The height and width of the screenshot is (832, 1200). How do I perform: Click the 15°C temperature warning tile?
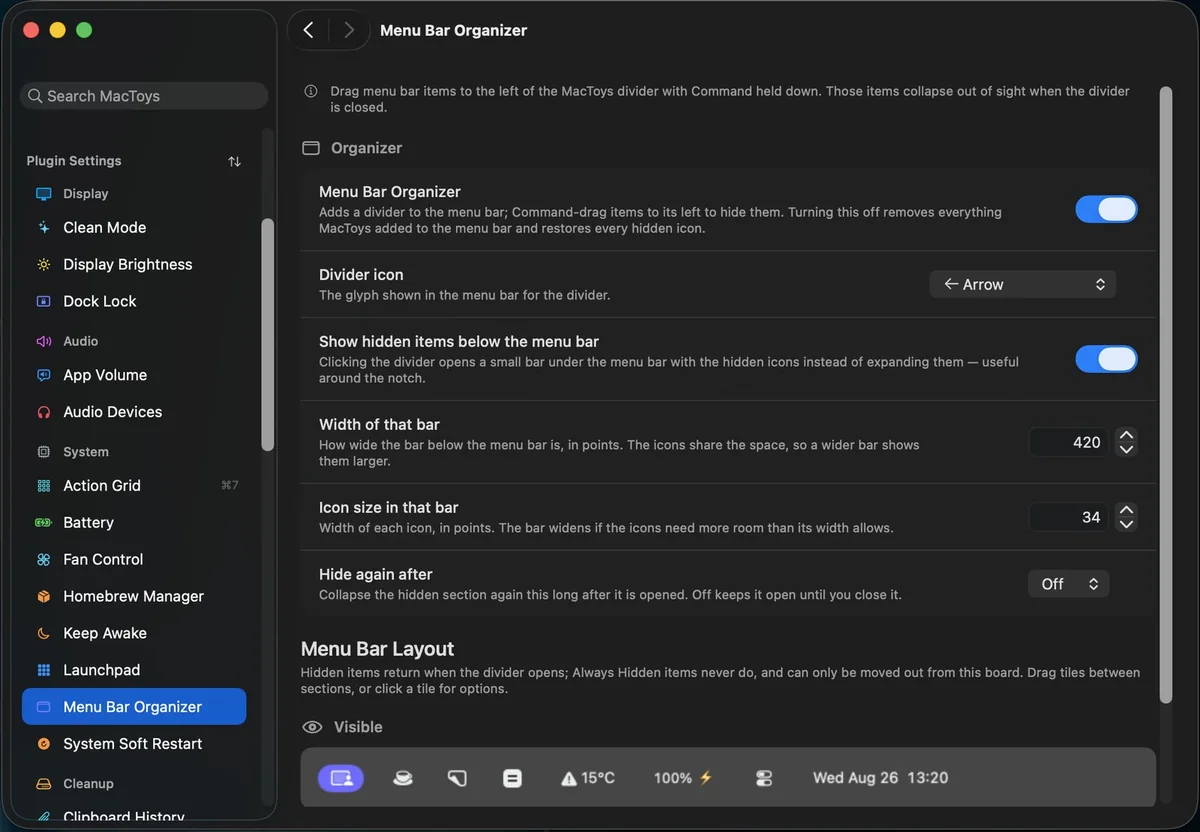pyautogui.click(x=588, y=778)
